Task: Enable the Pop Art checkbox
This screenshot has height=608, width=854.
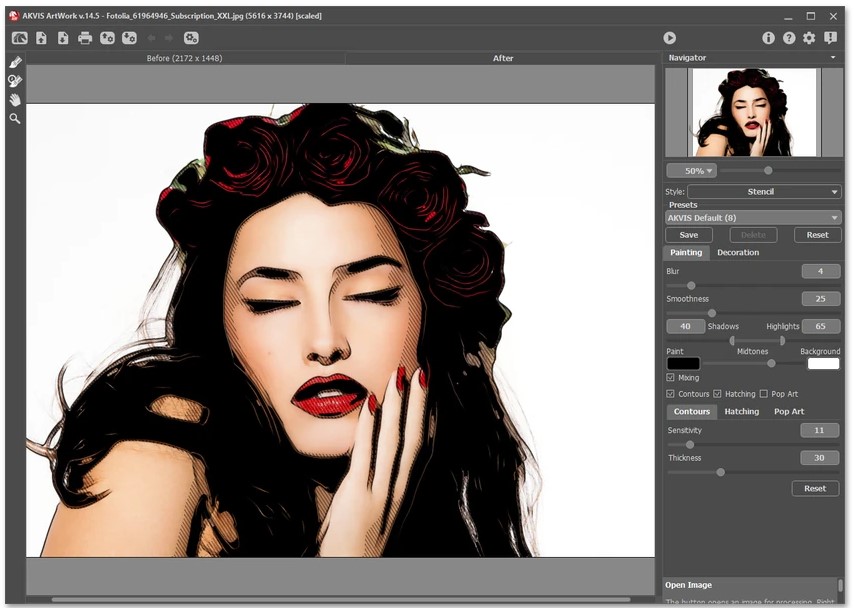Action: (764, 394)
